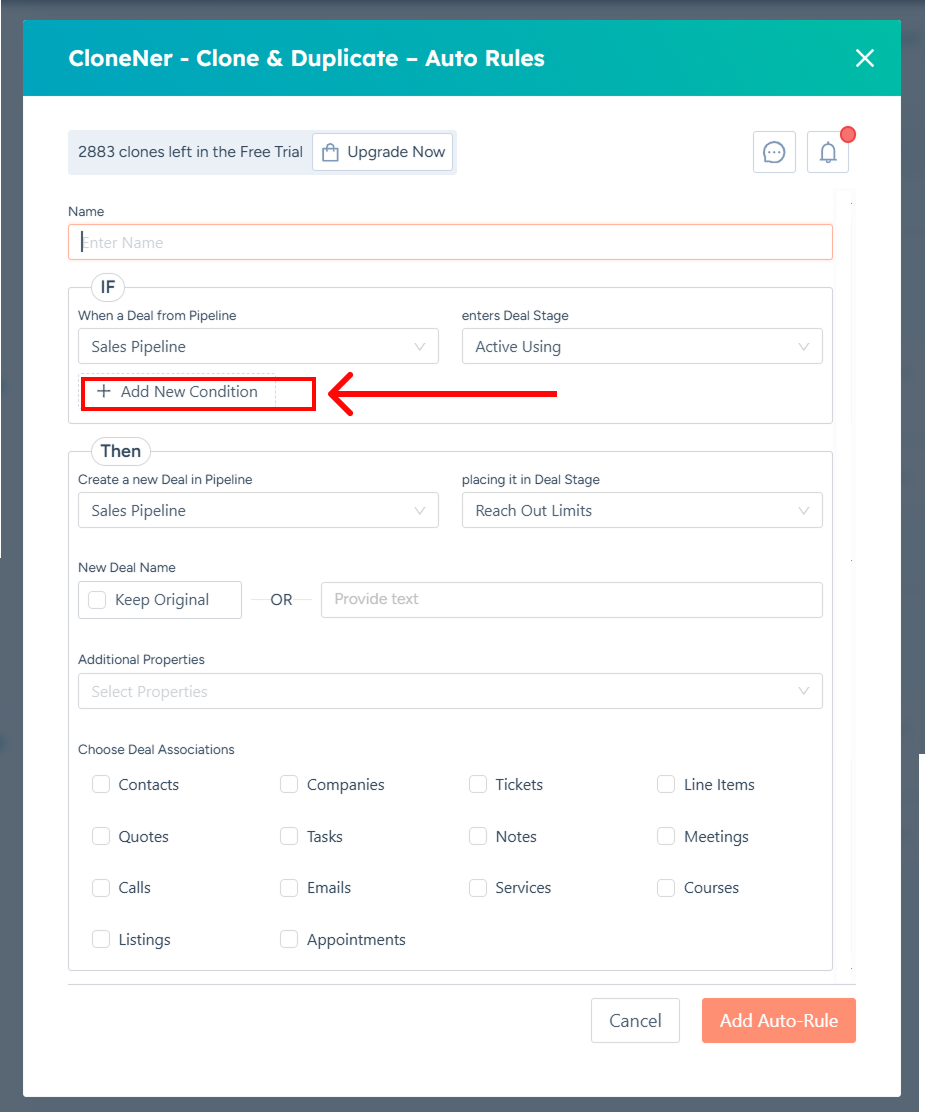Check the Line Items association
This screenshot has height=1112, width=925.
[666, 784]
